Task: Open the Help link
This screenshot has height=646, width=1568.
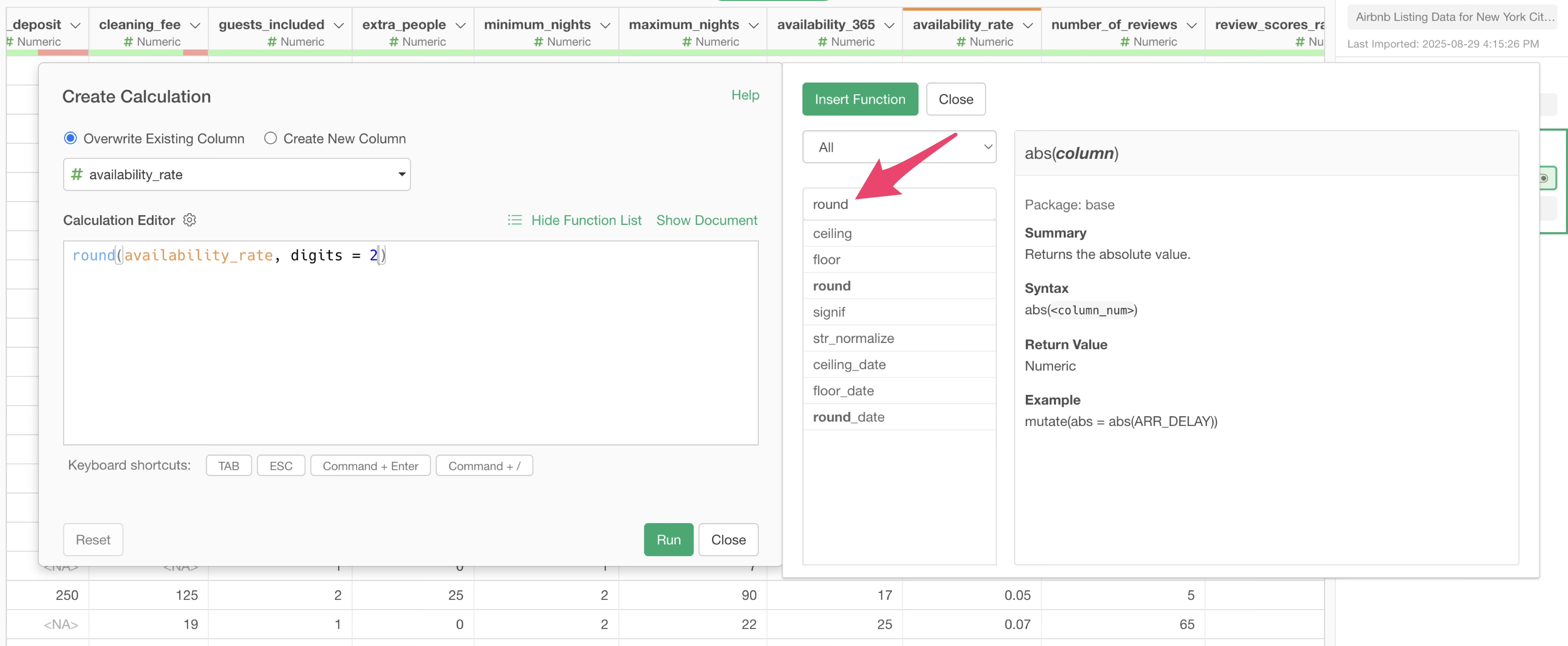Action: pyautogui.click(x=745, y=95)
